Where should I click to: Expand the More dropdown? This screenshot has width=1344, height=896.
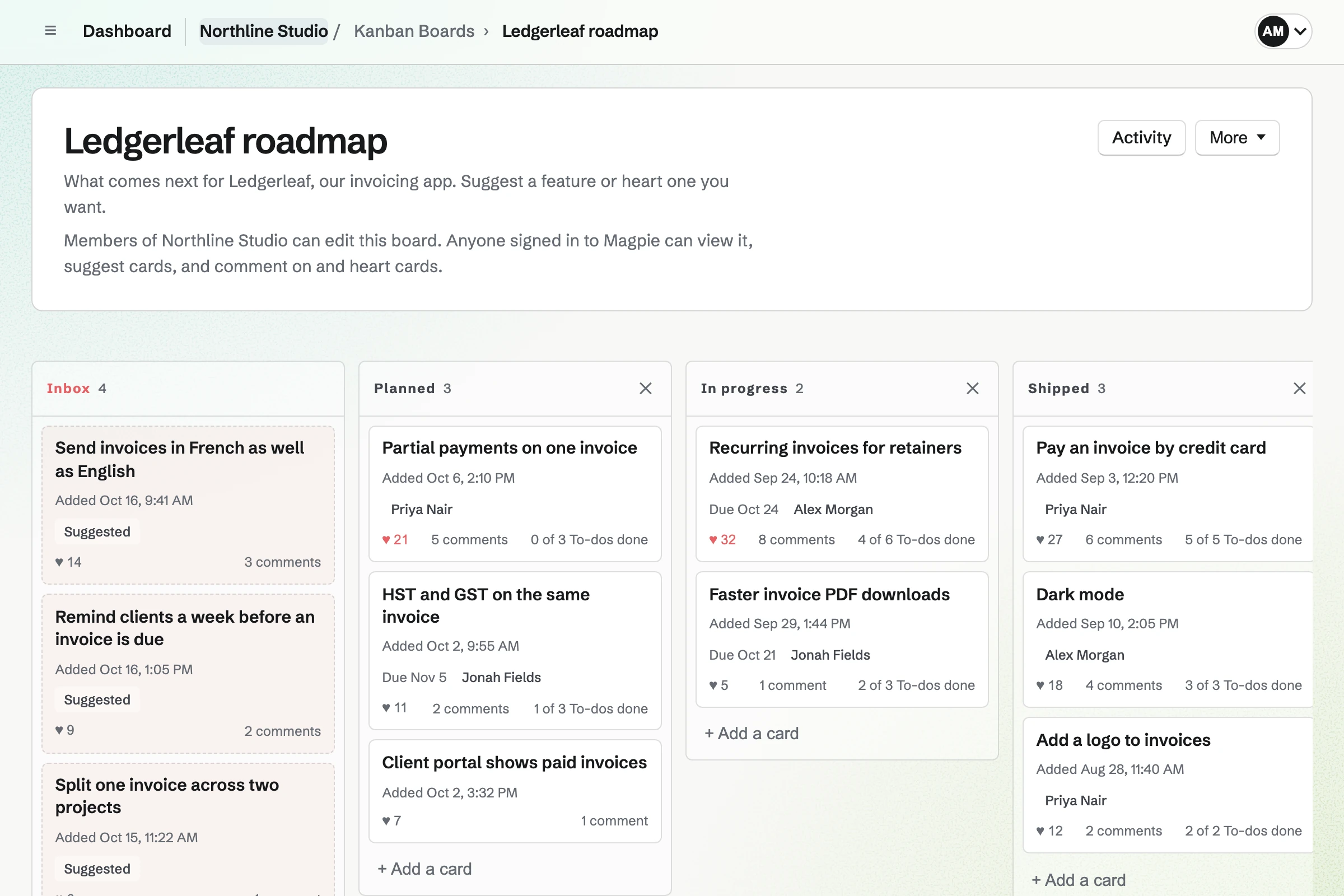click(1236, 138)
